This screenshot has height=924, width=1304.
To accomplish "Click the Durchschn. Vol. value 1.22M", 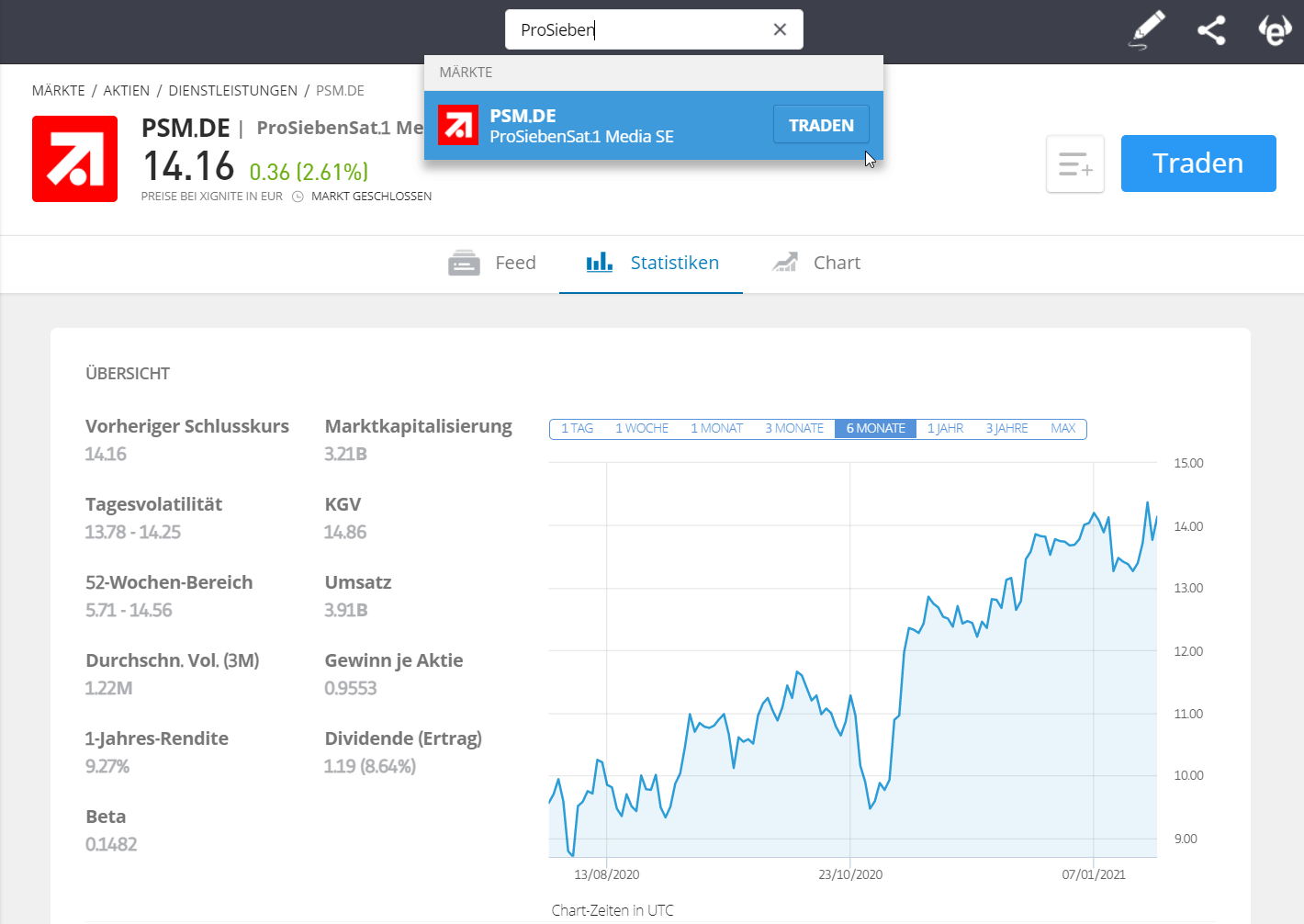I will click(108, 688).
